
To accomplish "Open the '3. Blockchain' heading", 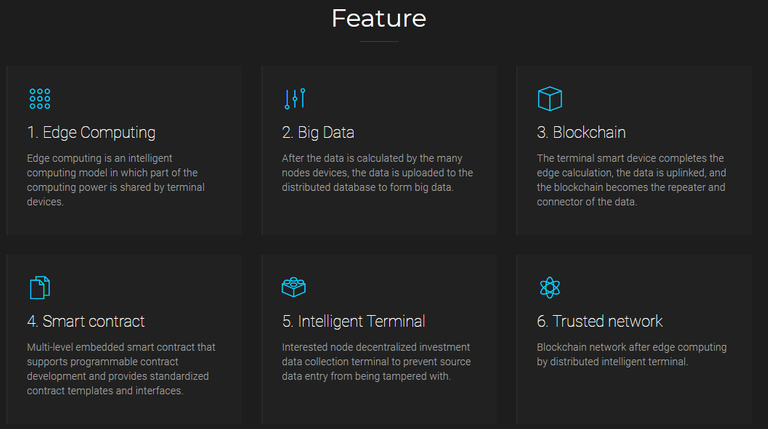I will click(581, 133).
